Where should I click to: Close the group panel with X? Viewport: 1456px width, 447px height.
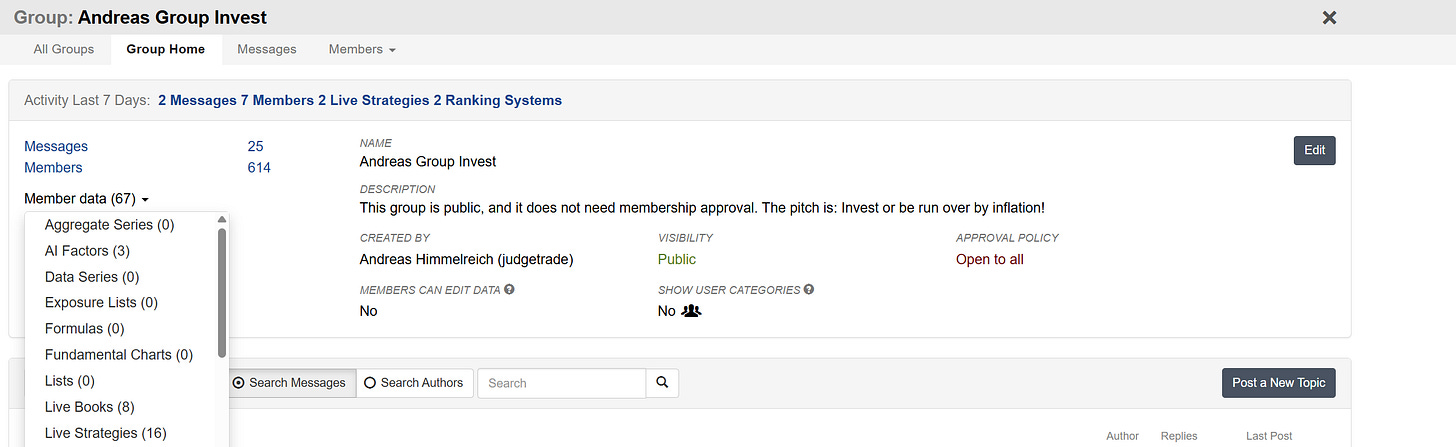(1329, 17)
